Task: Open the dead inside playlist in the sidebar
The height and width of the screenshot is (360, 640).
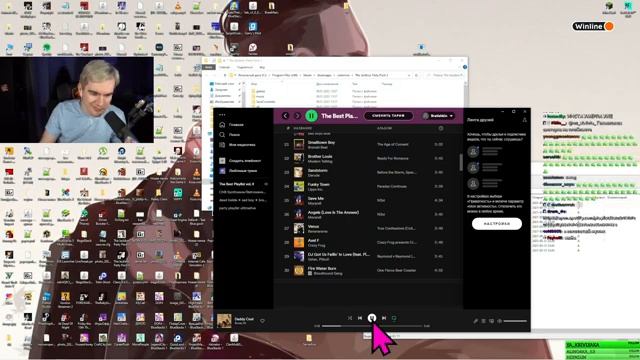Action: (242, 200)
